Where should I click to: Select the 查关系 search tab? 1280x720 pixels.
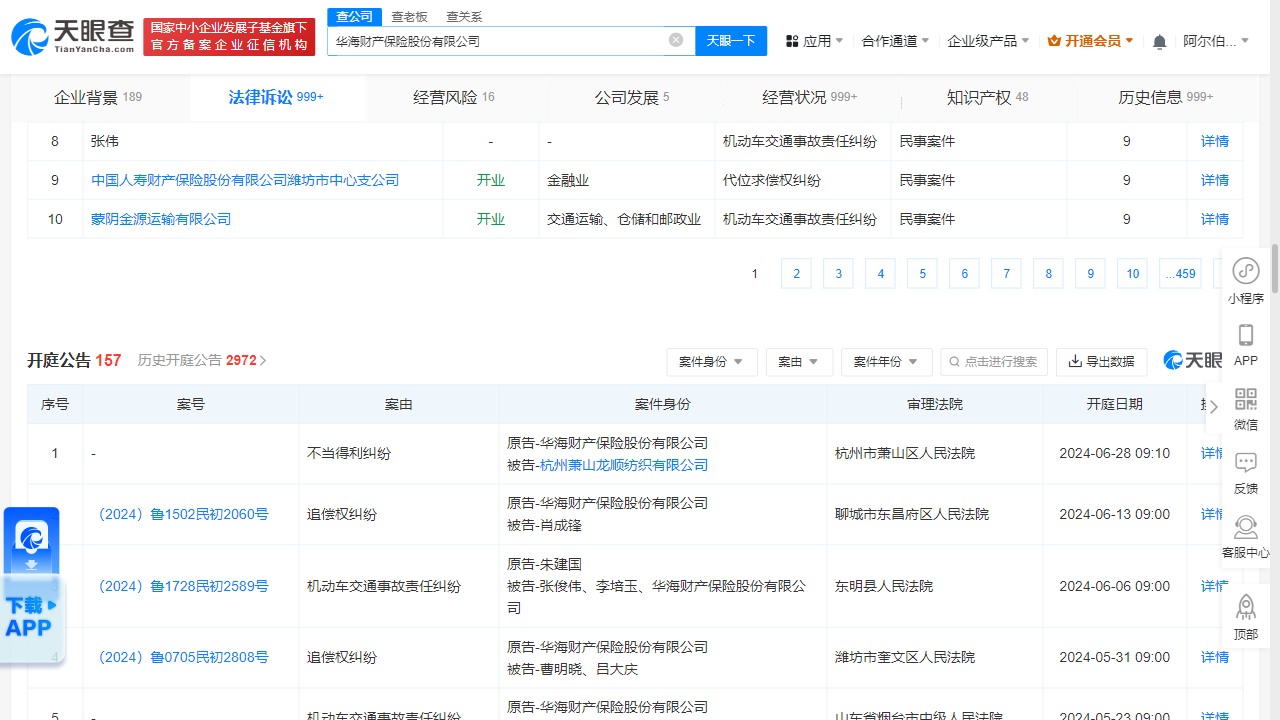(464, 16)
